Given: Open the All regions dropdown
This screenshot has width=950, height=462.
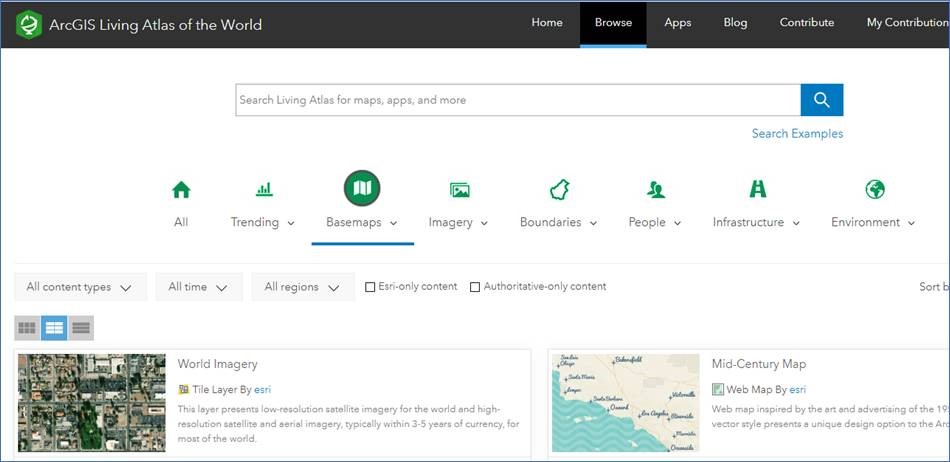Looking at the screenshot, I should coord(303,287).
